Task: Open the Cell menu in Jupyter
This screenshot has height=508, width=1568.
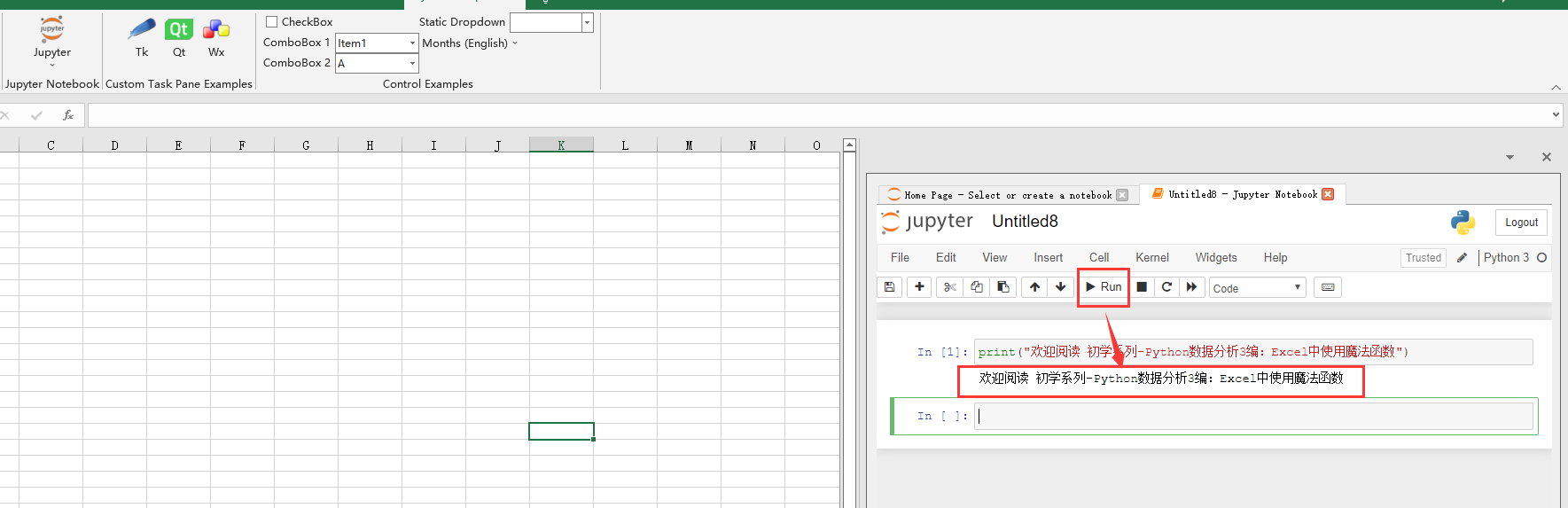Action: tap(1099, 258)
